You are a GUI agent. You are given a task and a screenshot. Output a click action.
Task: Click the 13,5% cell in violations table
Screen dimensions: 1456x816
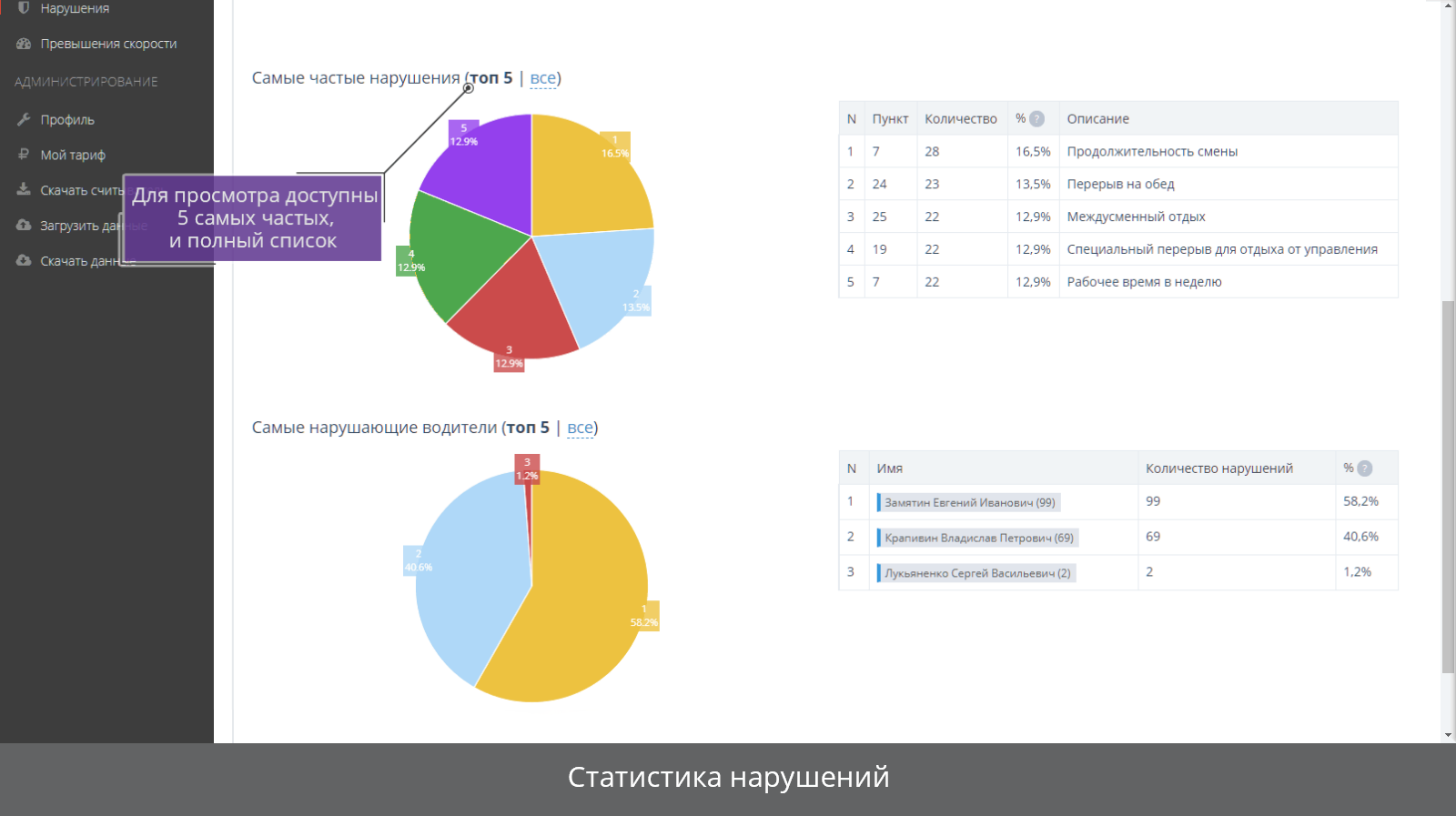pyautogui.click(x=1033, y=185)
